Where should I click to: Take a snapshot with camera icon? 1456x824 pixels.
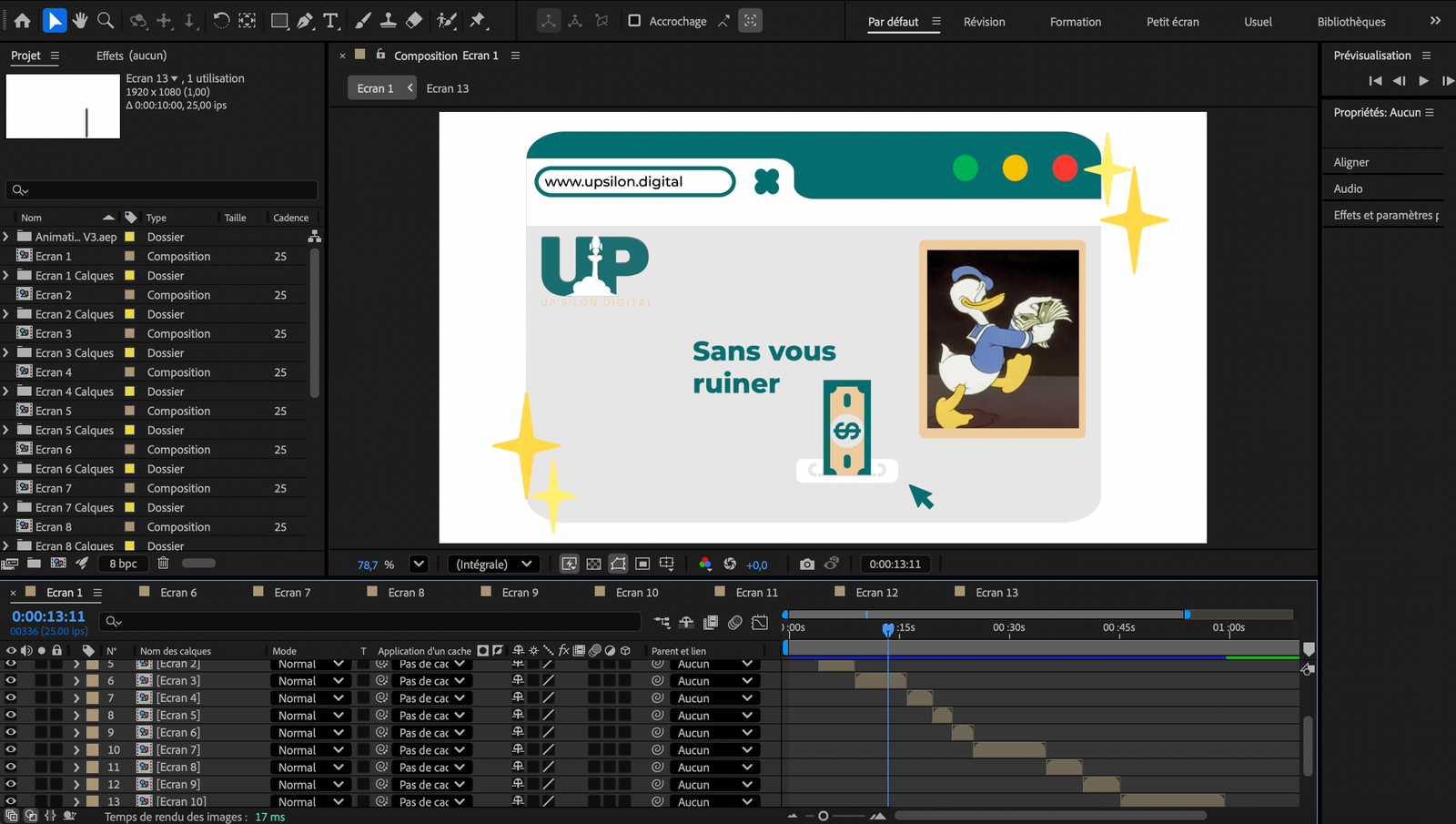(x=806, y=565)
